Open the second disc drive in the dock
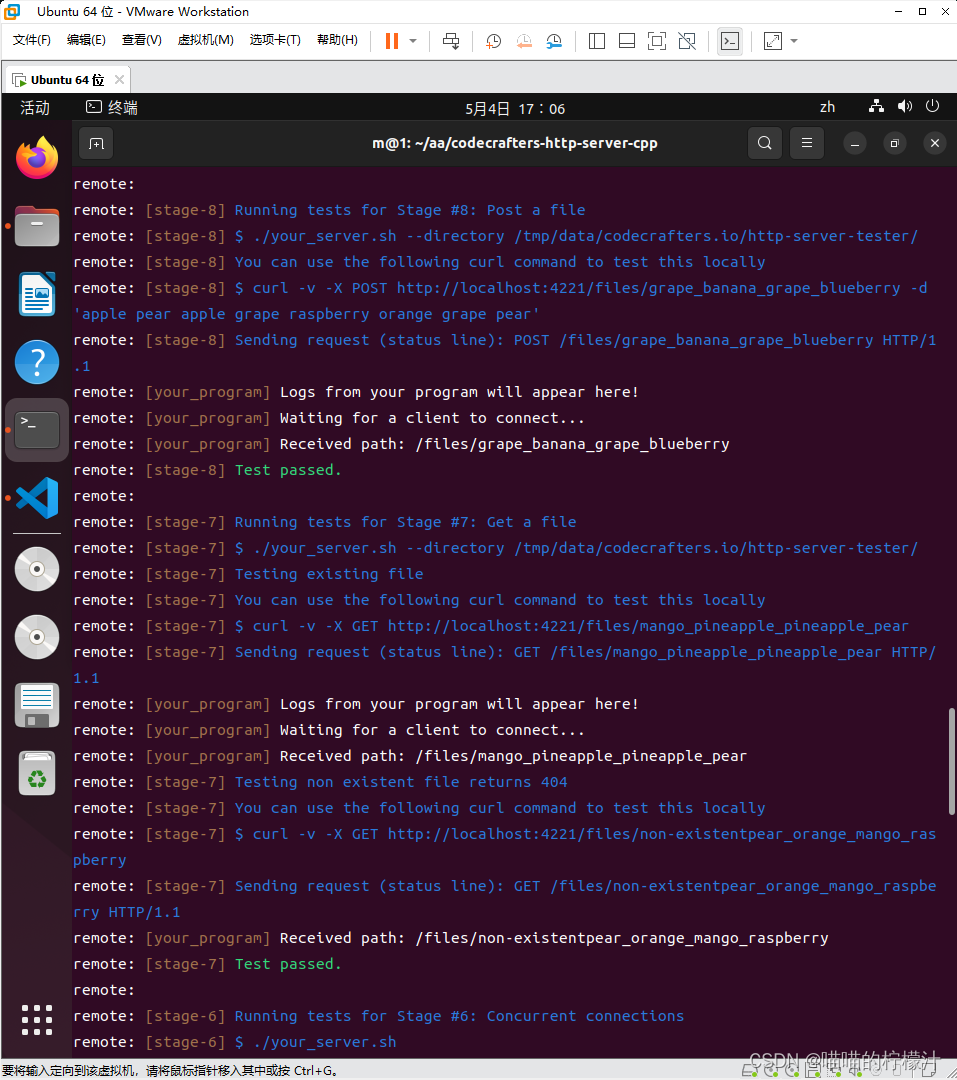The image size is (957, 1080). [37, 636]
